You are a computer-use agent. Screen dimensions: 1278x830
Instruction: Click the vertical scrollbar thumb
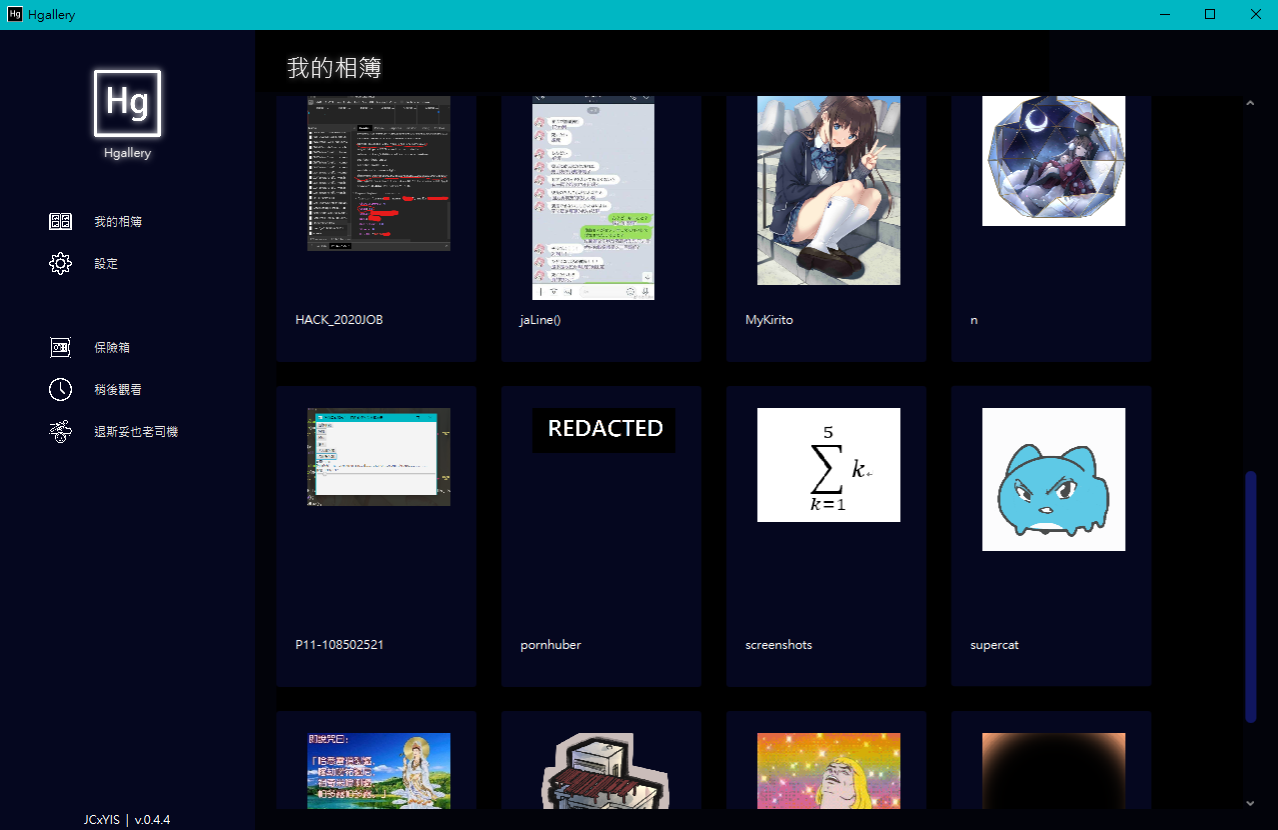(1250, 597)
